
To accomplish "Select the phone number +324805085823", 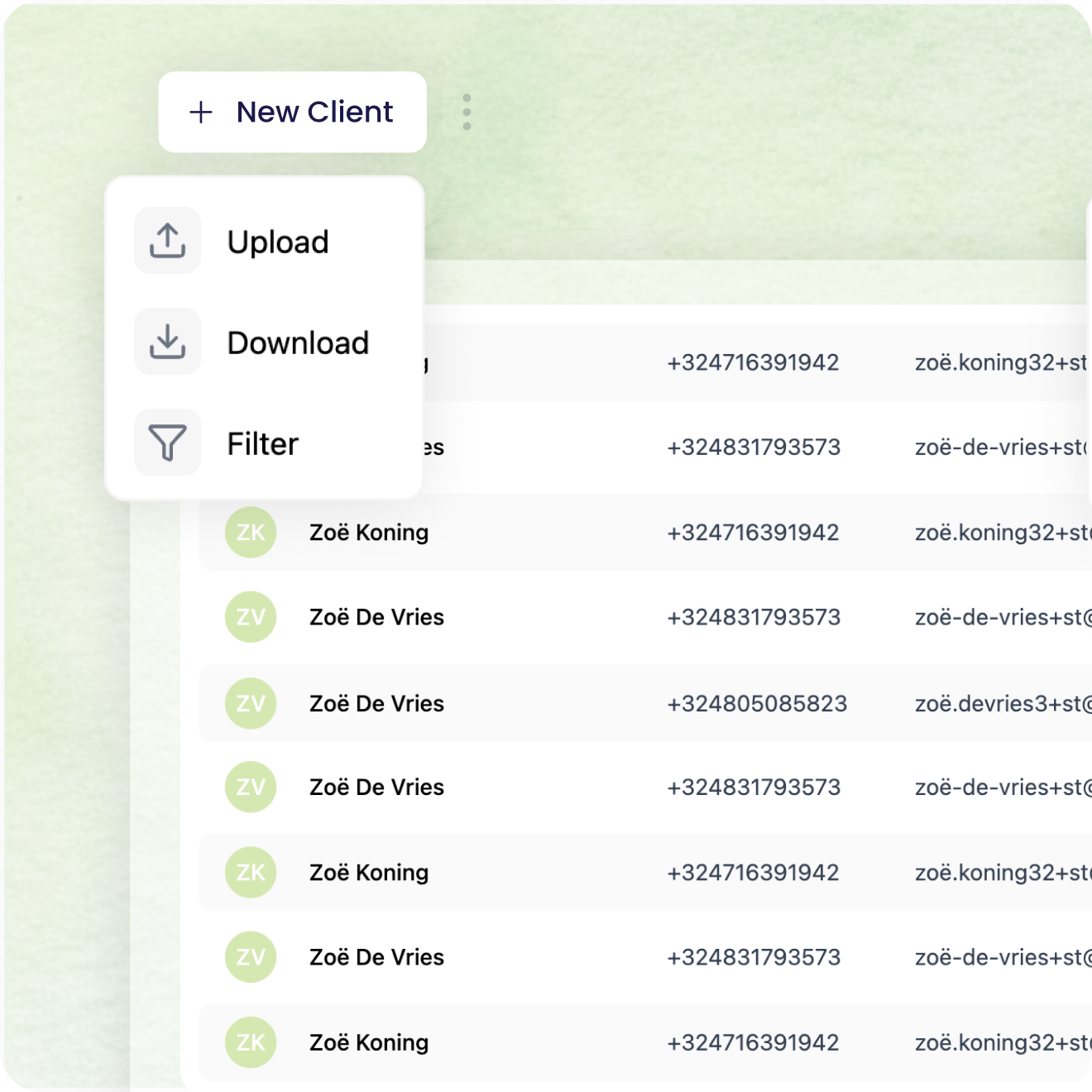I will click(x=757, y=704).
